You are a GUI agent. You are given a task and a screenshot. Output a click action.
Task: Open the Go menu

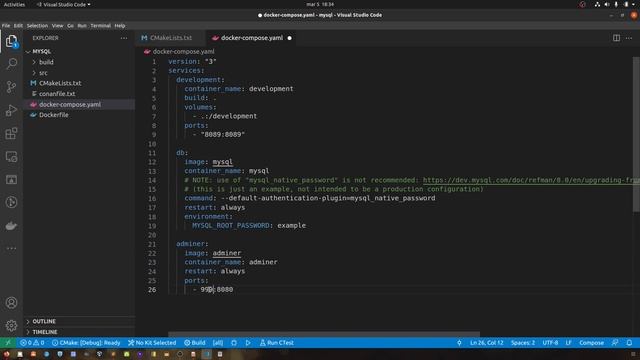point(70,25)
